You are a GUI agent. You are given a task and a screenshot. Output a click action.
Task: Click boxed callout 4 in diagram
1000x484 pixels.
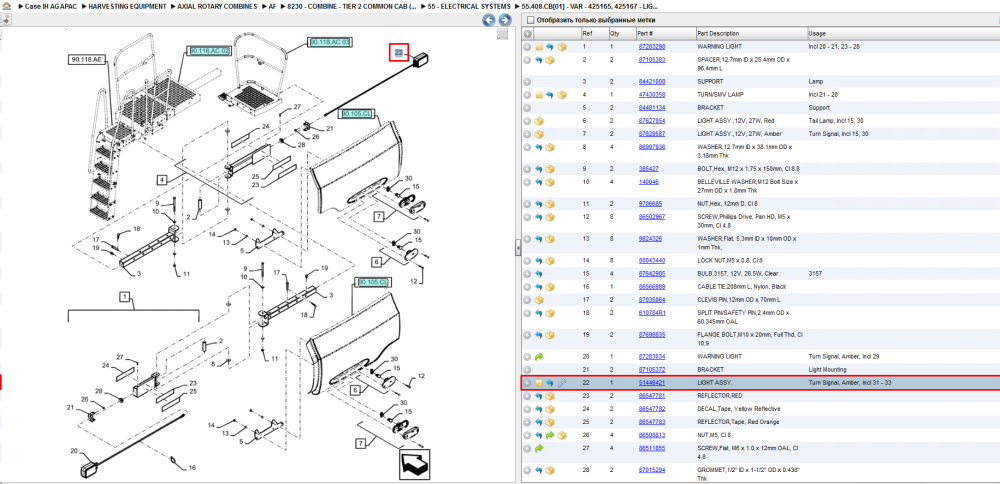tap(163, 180)
